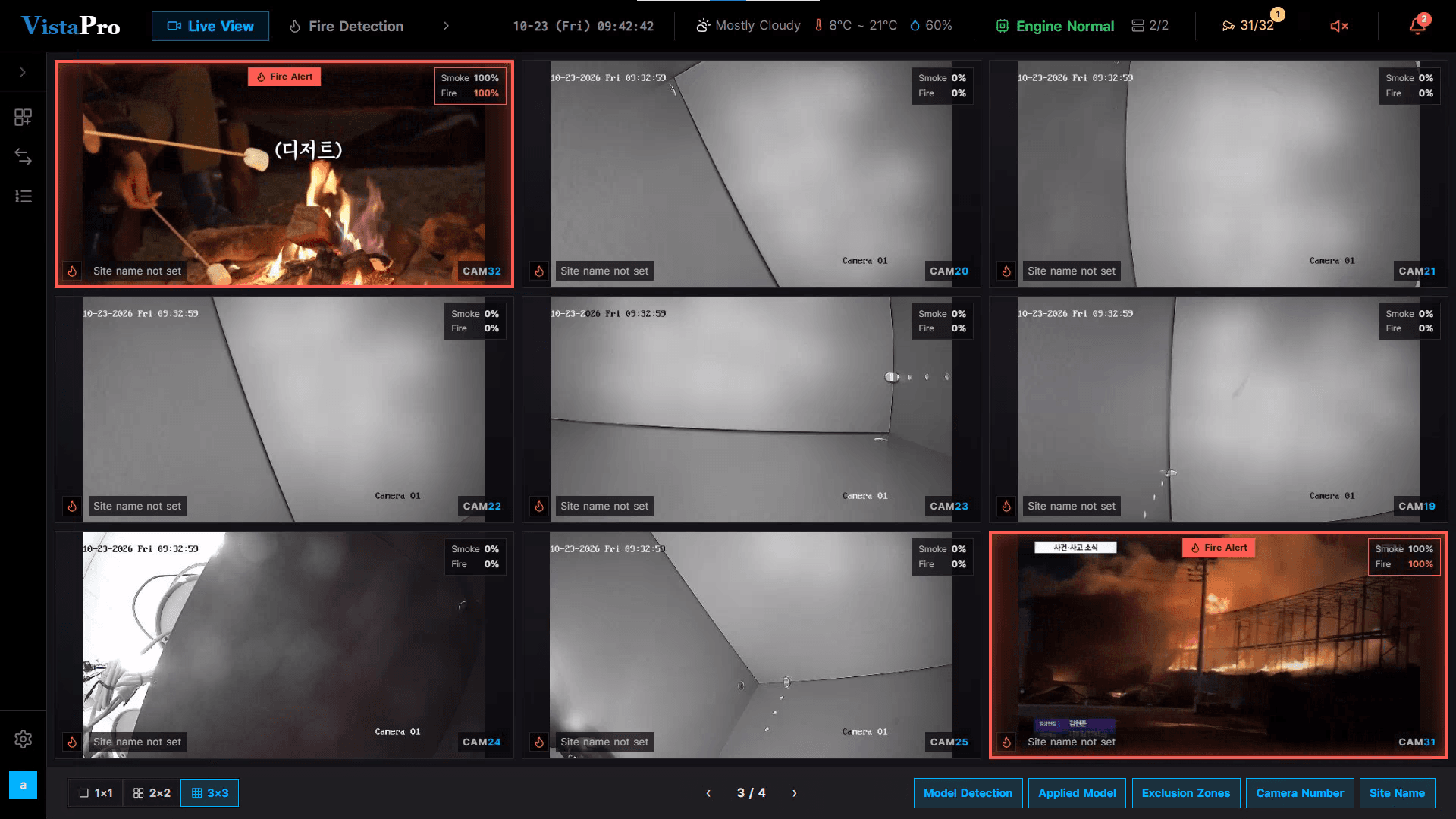The image size is (1456, 819).
Task: Click the flame icon on CAM32 tile
Action: pos(72,271)
